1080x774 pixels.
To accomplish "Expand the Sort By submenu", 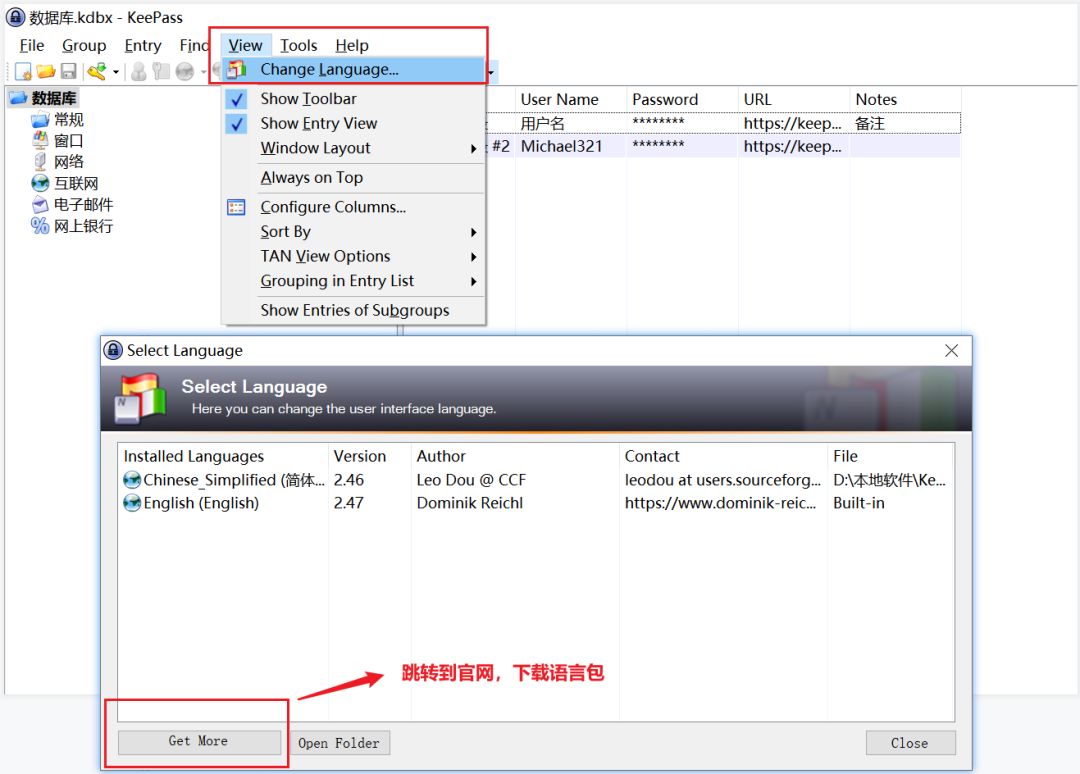I will (353, 232).
